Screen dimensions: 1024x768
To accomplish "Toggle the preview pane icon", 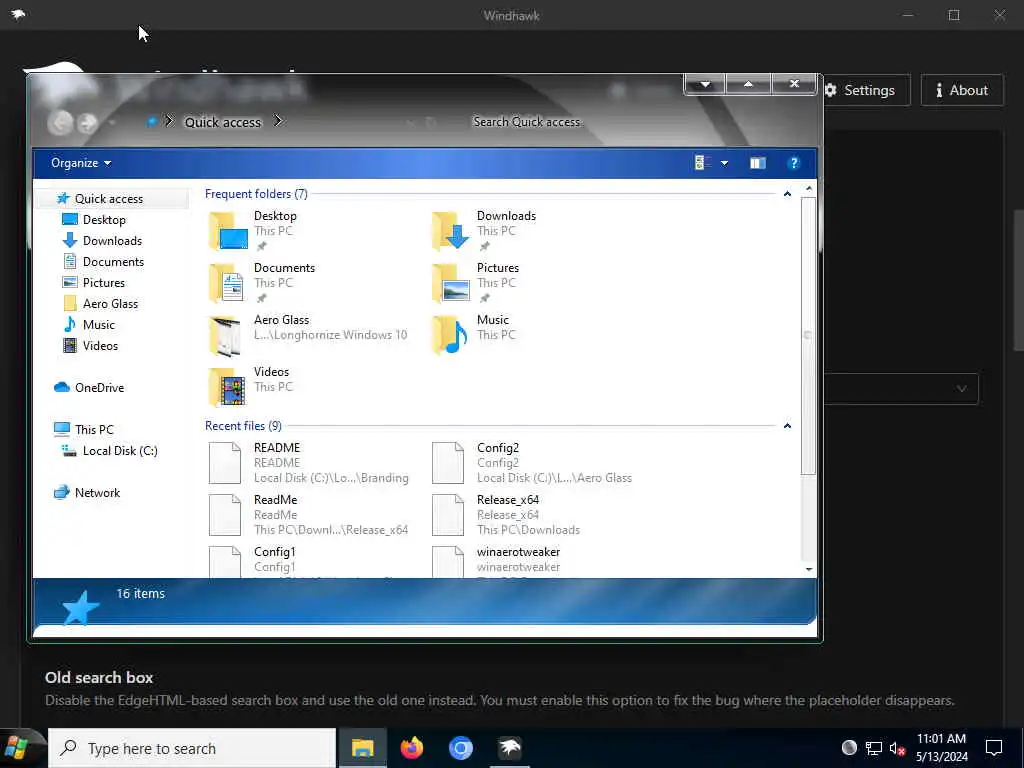I will [x=758, y=163].
